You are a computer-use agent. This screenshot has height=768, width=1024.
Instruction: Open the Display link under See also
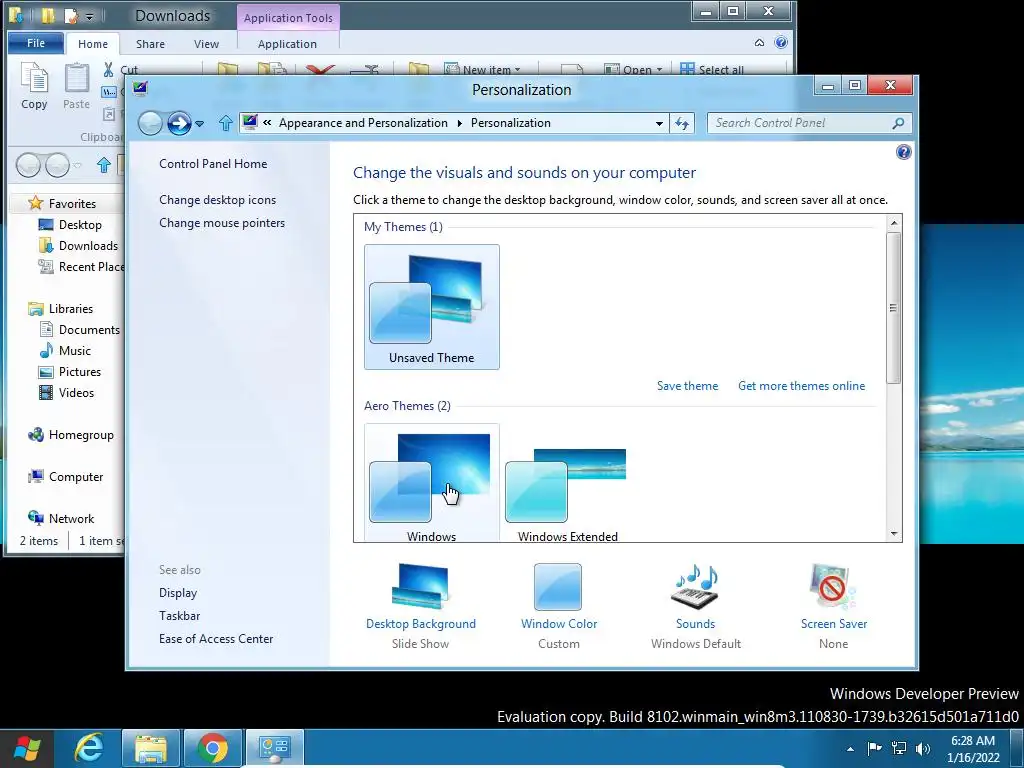pyautogui.click(x=178, y=593)
